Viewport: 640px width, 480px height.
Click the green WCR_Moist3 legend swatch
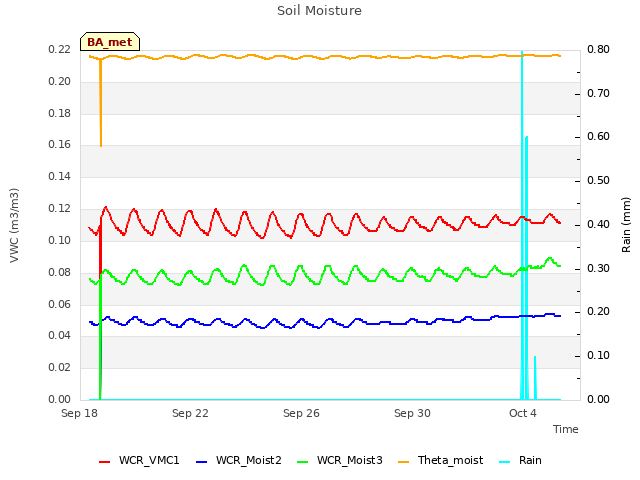pyautogui.click(x=302, y=462)
